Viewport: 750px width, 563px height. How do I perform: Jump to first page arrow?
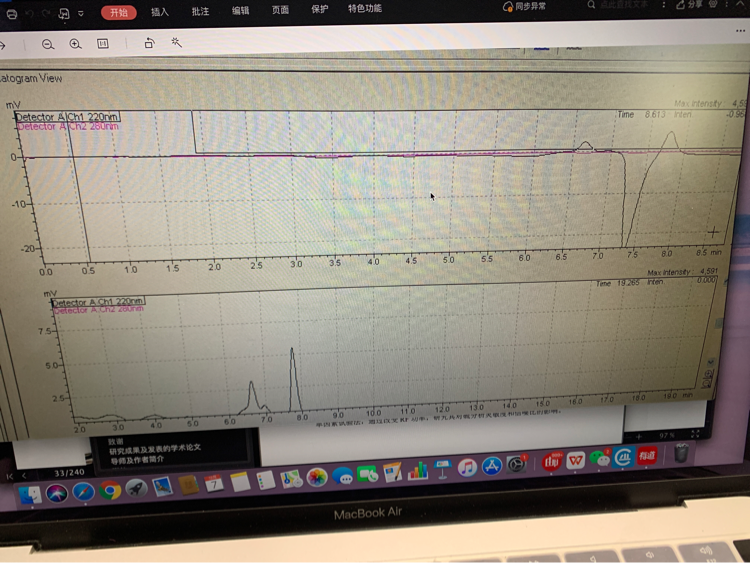[x=10, y=476]
